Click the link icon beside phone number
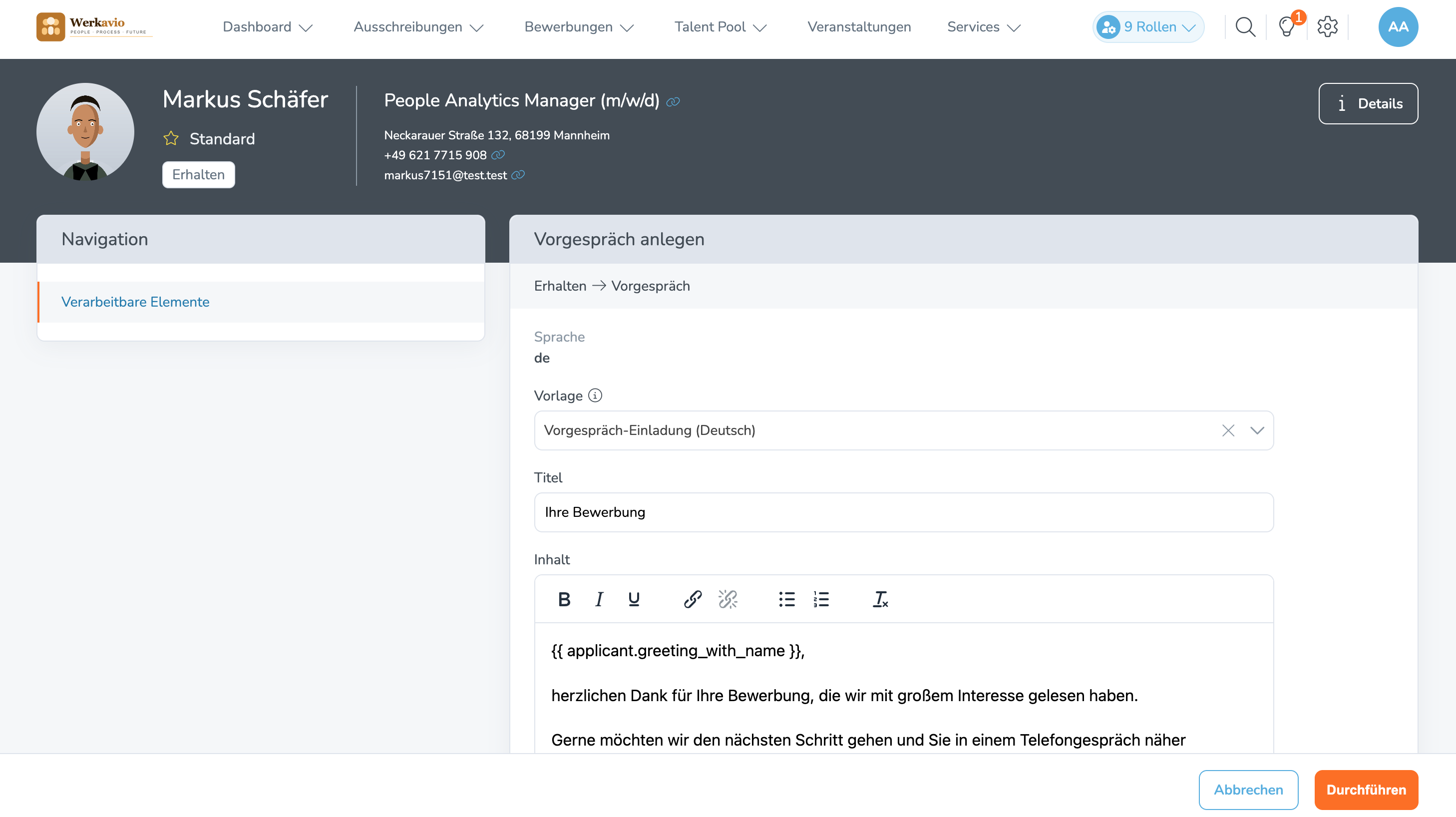This screenshot has width=1456, height=817. click(498, 155)
